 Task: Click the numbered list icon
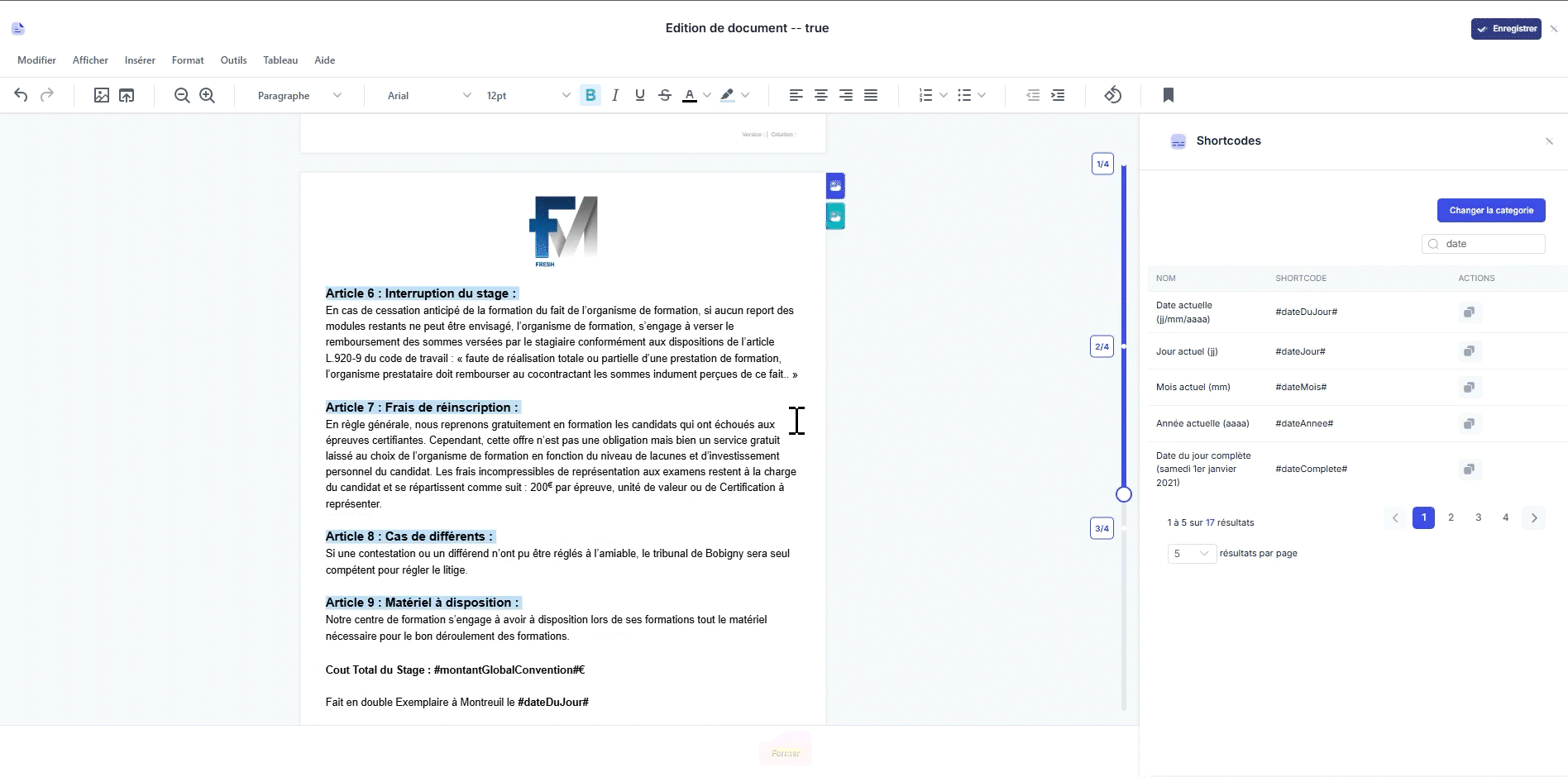point(925,95)
